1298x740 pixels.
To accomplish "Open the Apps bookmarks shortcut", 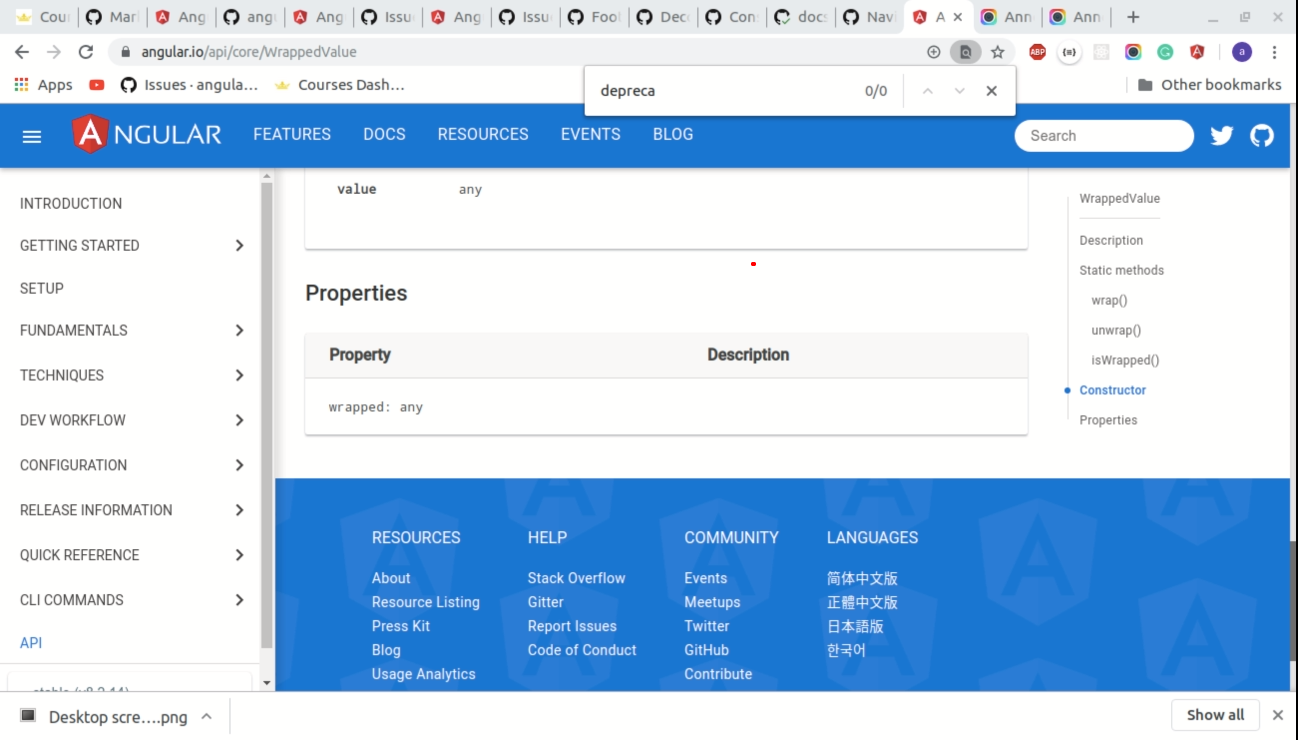I will click(43, 85).
